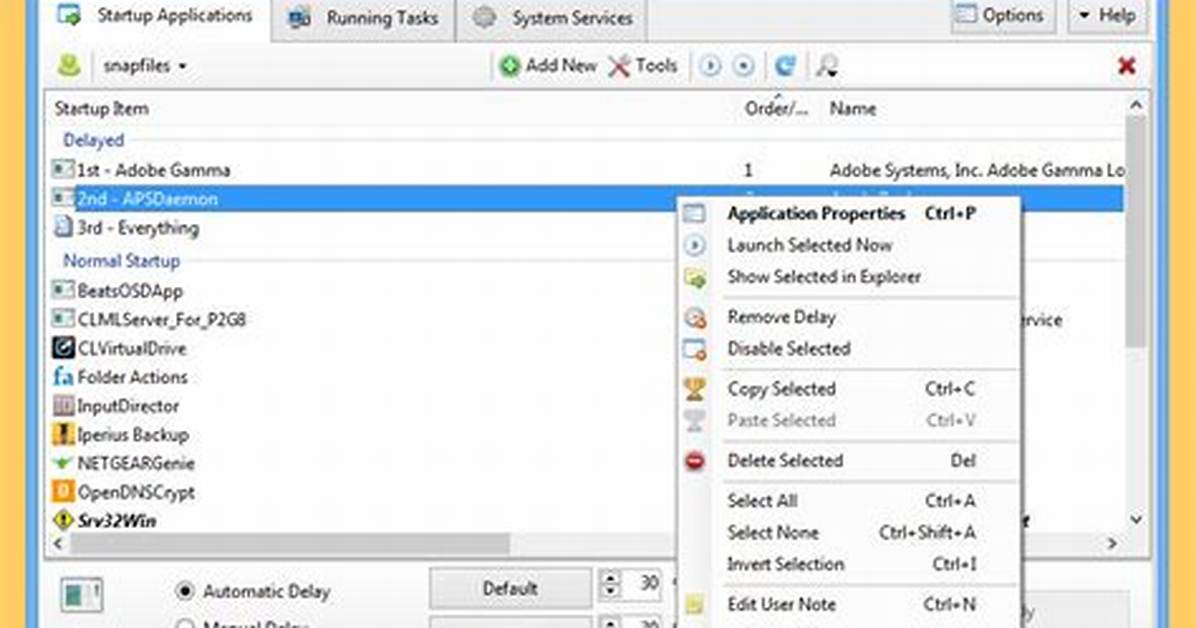The width and height of the screenshot is (1196, 628).
Task: Click the Show in Explorer folder icon
Action: tap(695, 278)
